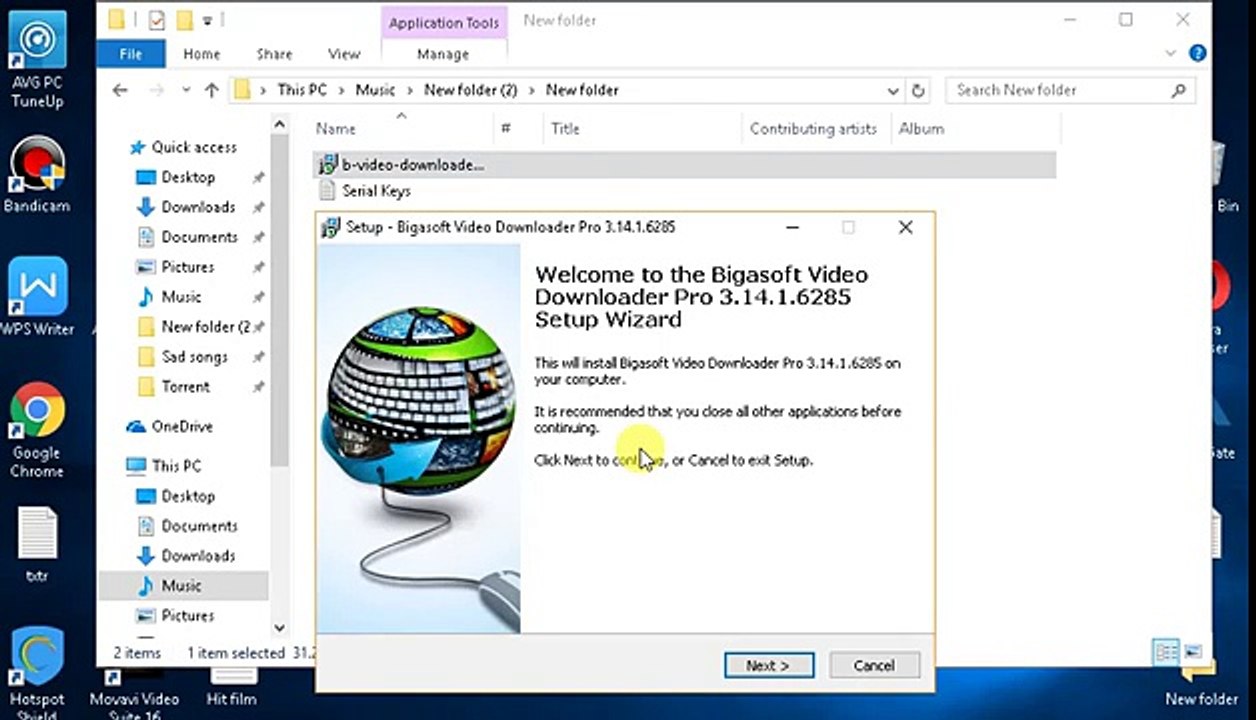
Task: Click New folder (2) in address path
Action: [470, 90]
